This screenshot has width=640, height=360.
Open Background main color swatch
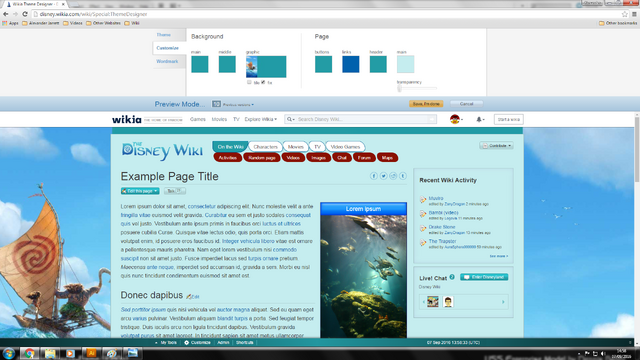pos(200,64)
